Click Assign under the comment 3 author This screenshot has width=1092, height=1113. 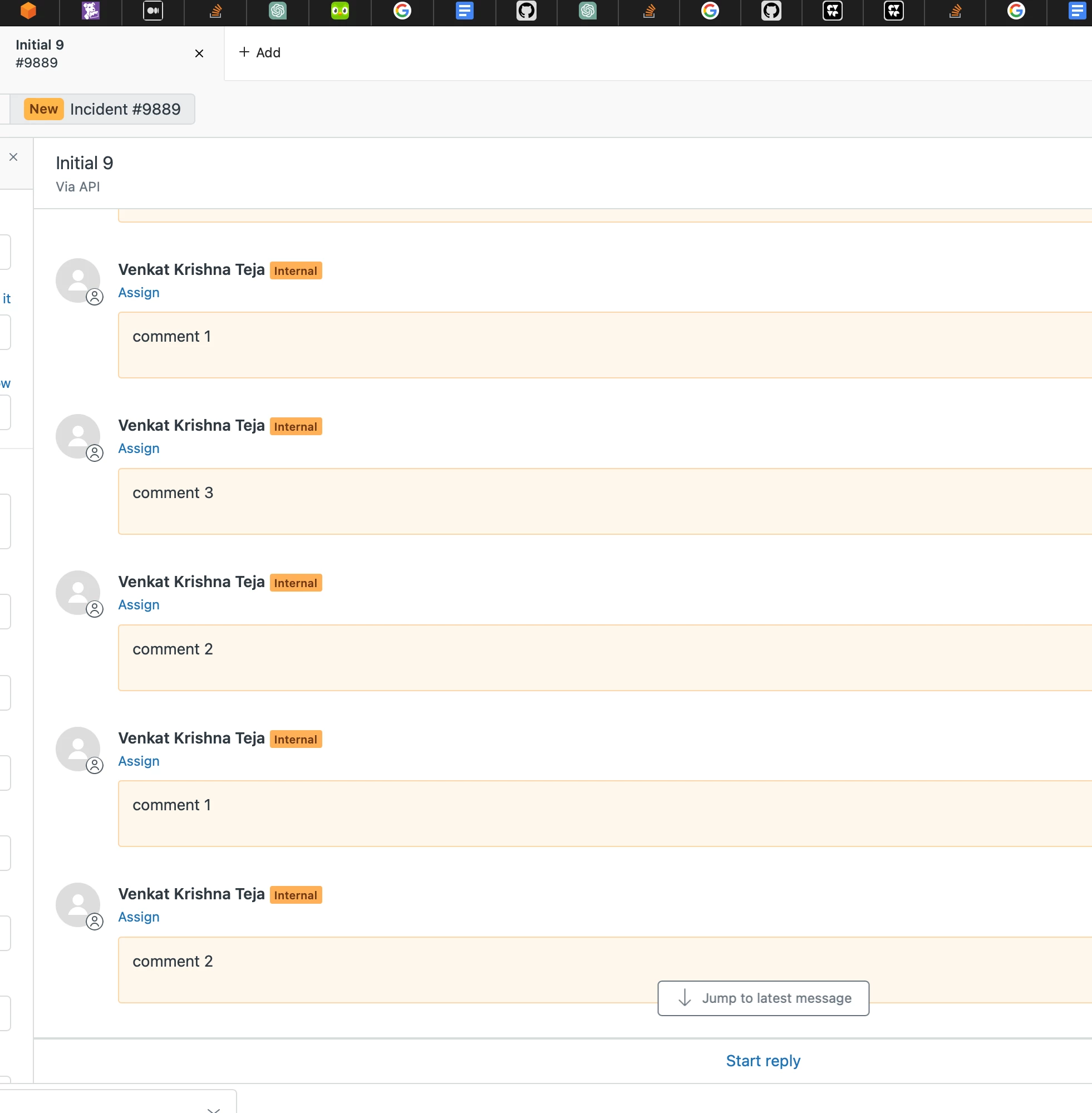[x=139, y=449]
